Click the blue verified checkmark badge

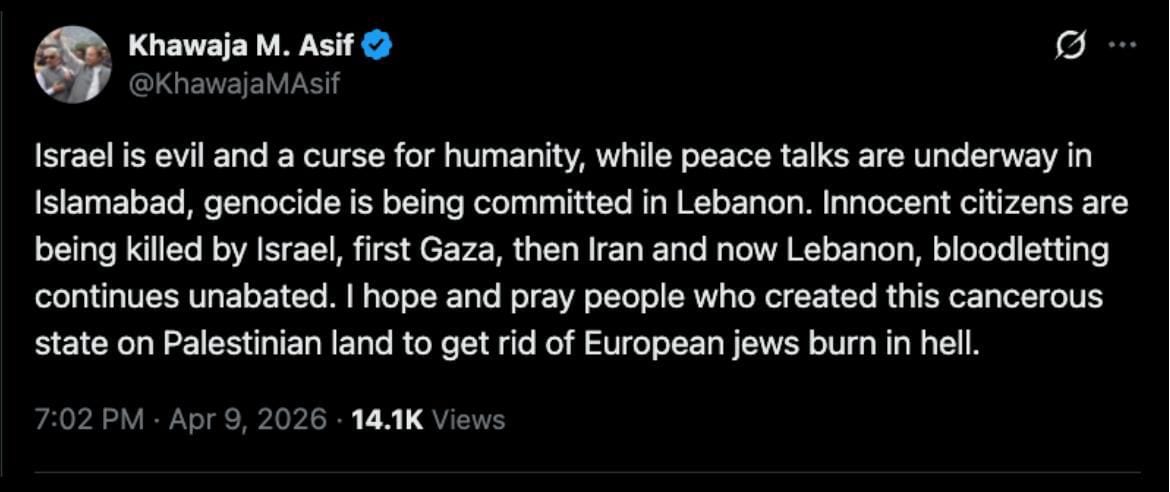click(x=376, y=45)
